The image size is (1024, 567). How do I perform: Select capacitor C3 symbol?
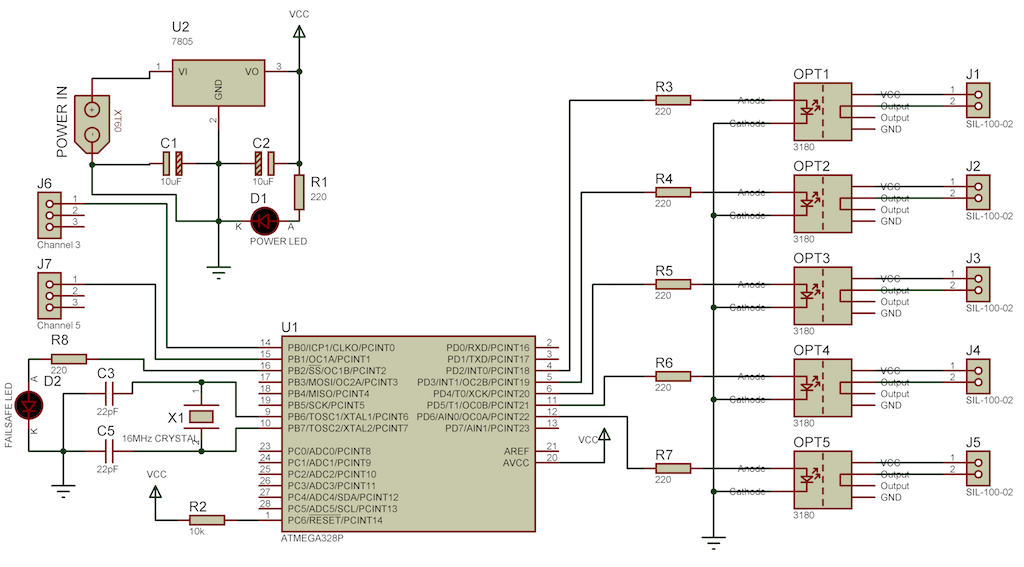coord(109,393)
